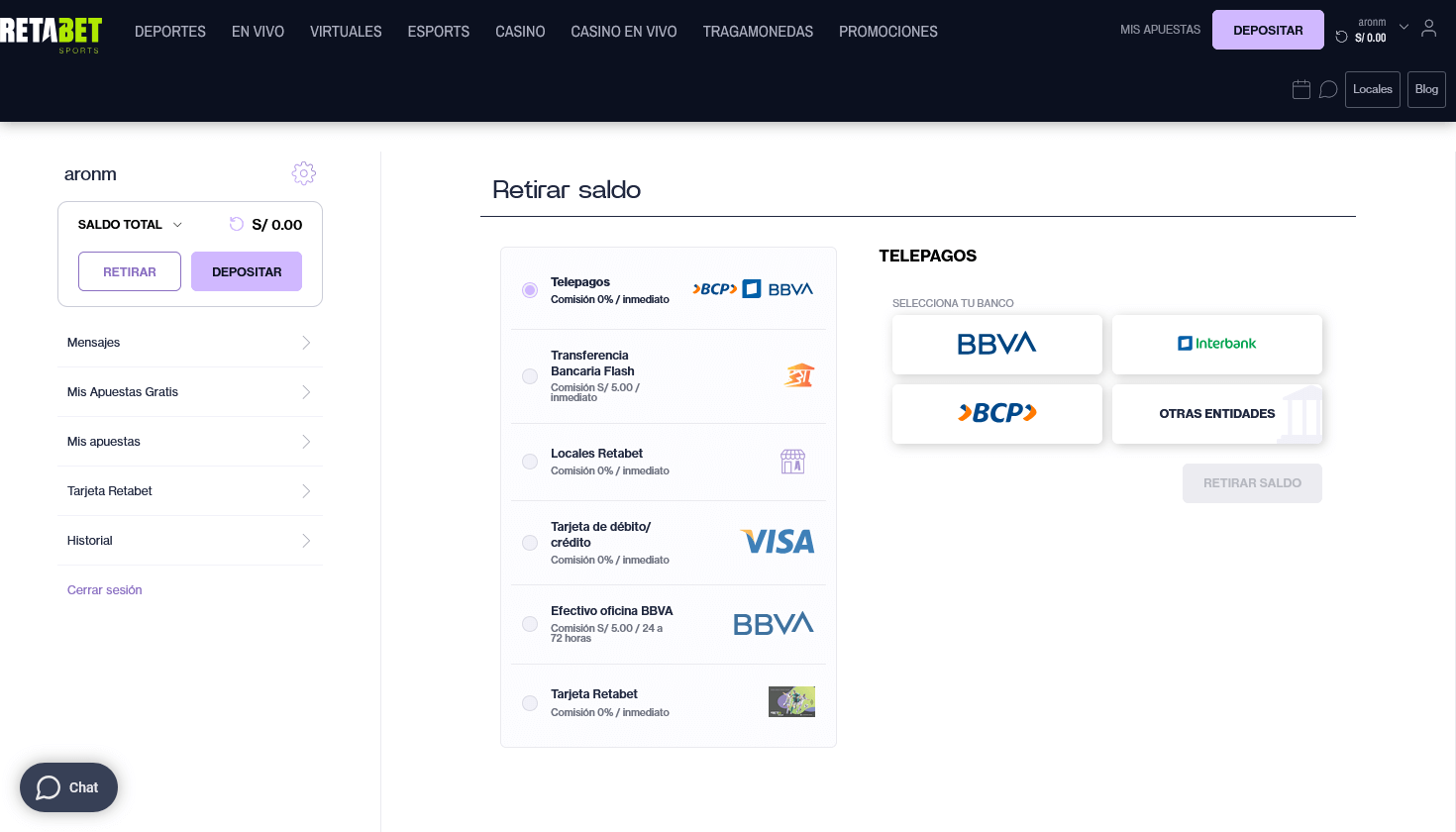Select Transferencia Bancaria Flash radio button

[x=530, y=376]
